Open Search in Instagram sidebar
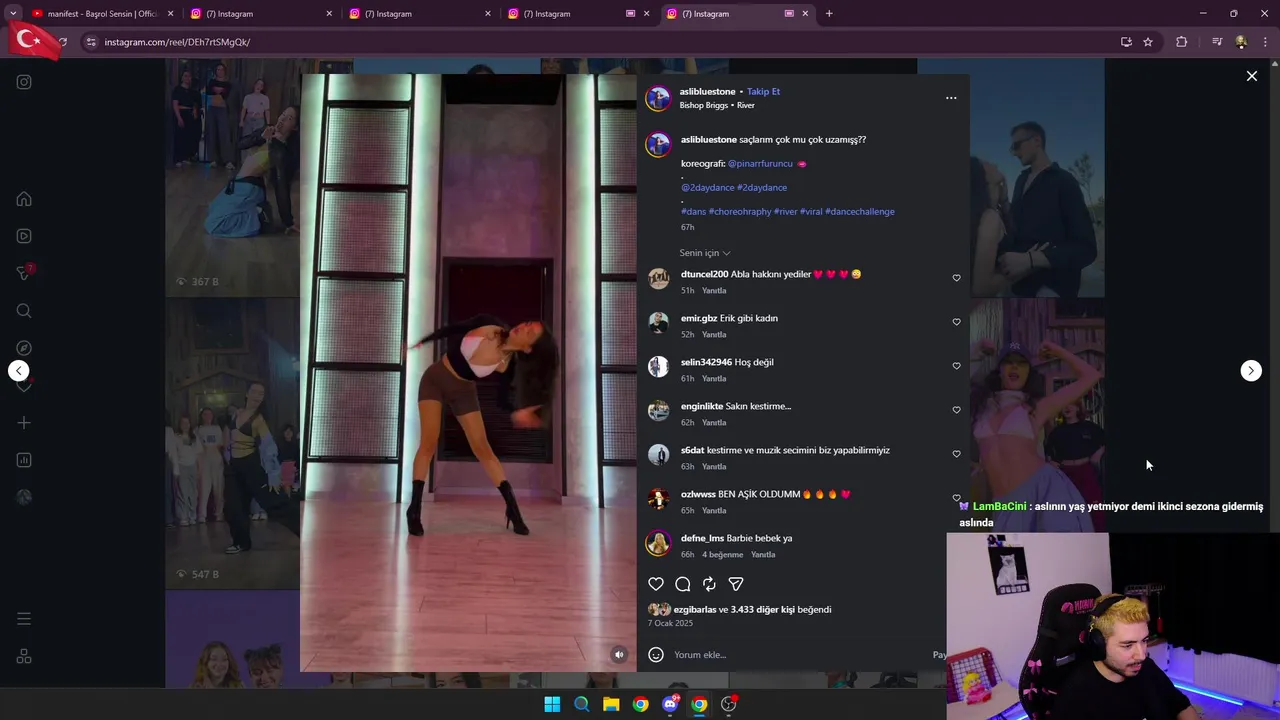 24,311
